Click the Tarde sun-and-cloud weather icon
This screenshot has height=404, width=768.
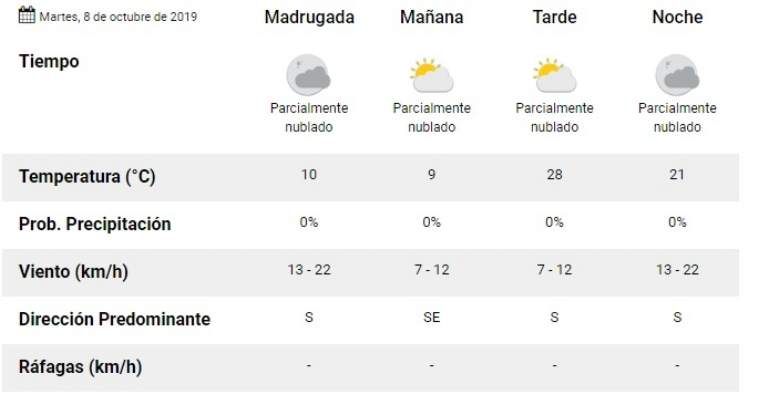tap(554, 75)
